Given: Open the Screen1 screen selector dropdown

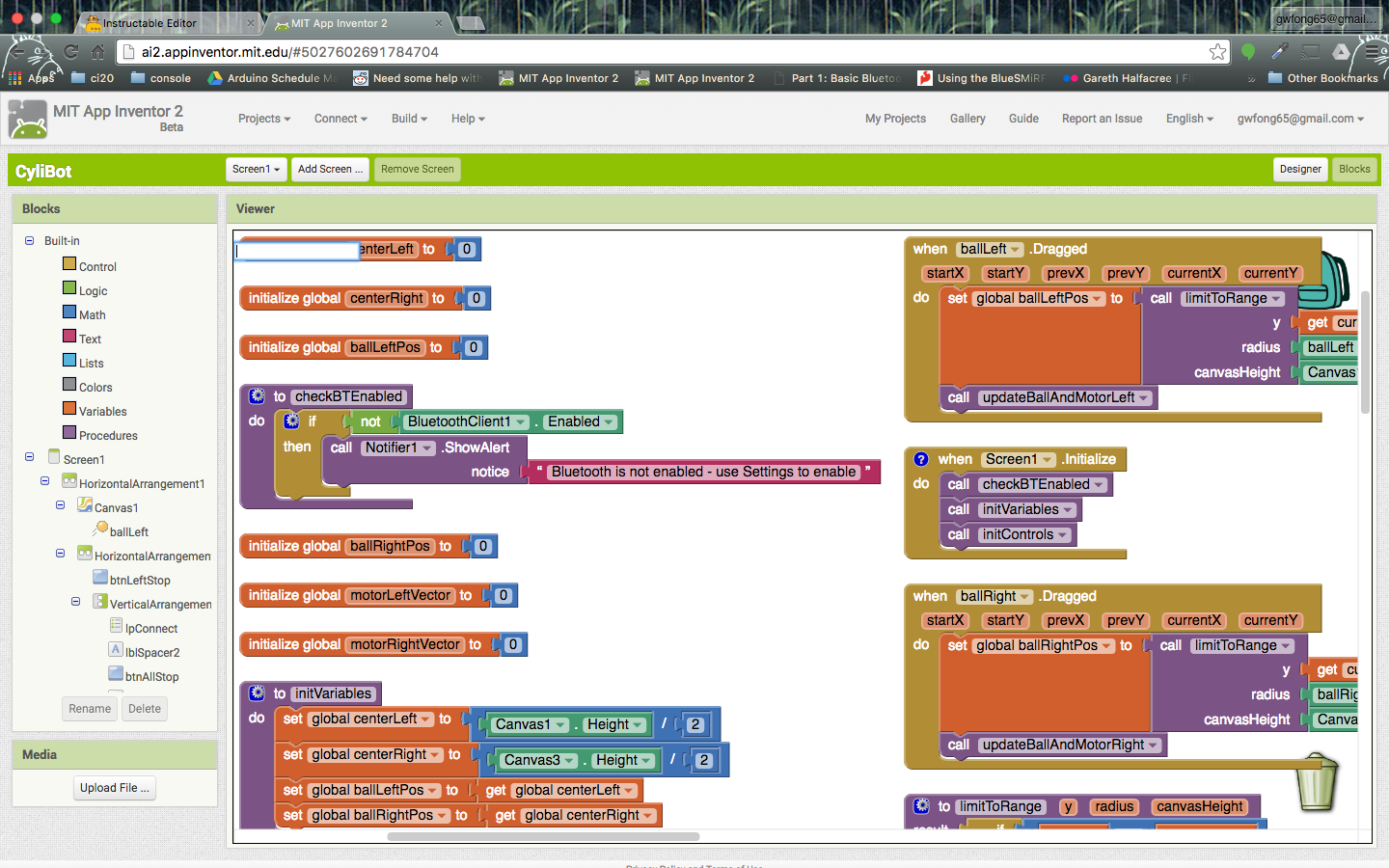Looking at the screenshot, I should point(256,169).
